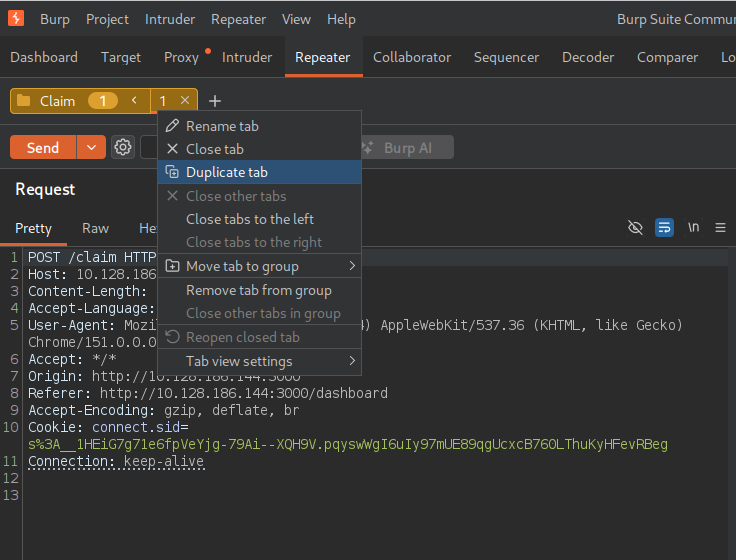Select the Repeater tool tab
This screenshot has width=736, height=560.
[322, 57]
